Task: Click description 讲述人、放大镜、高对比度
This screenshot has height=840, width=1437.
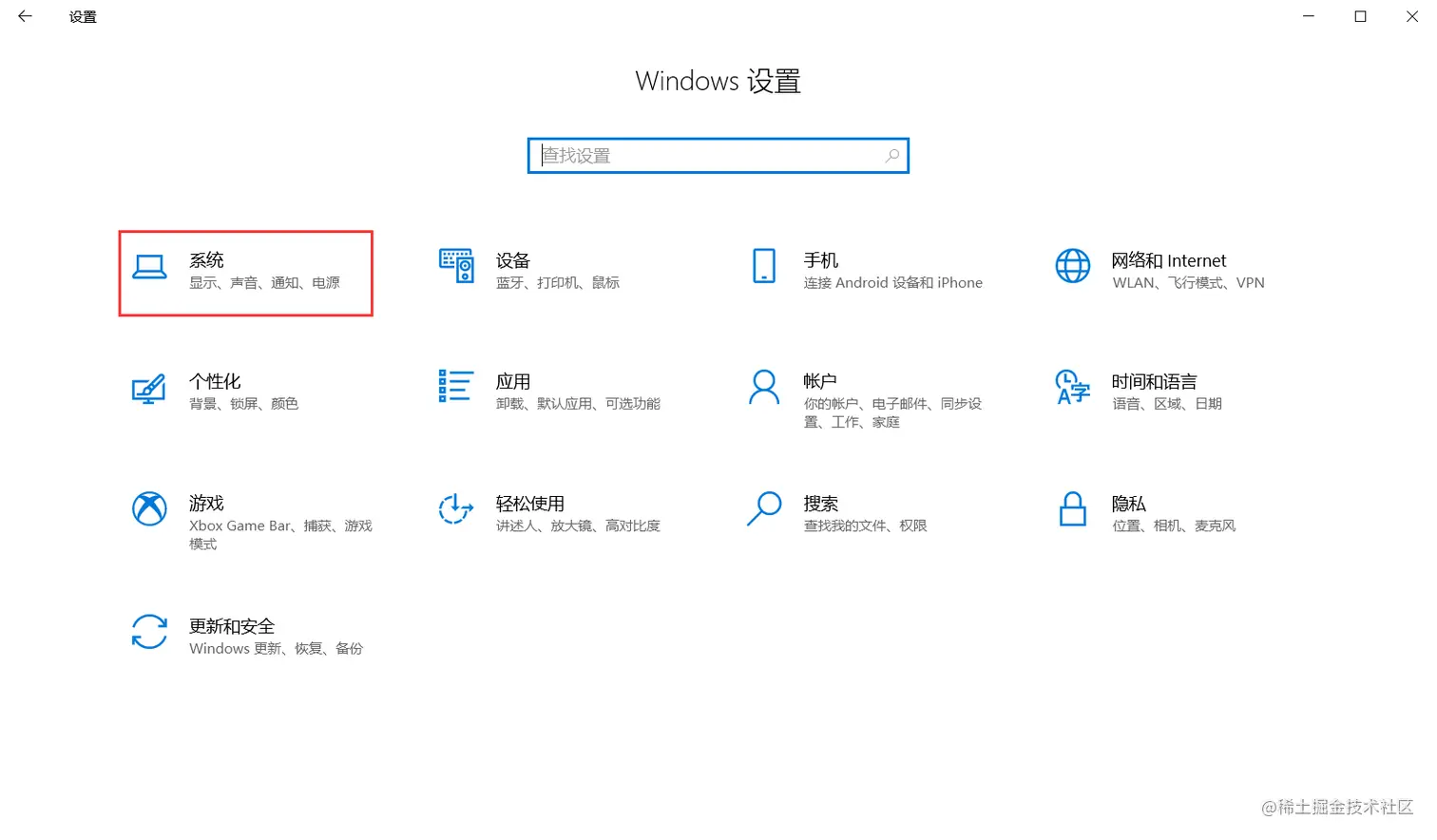Action: coord(578,525)
